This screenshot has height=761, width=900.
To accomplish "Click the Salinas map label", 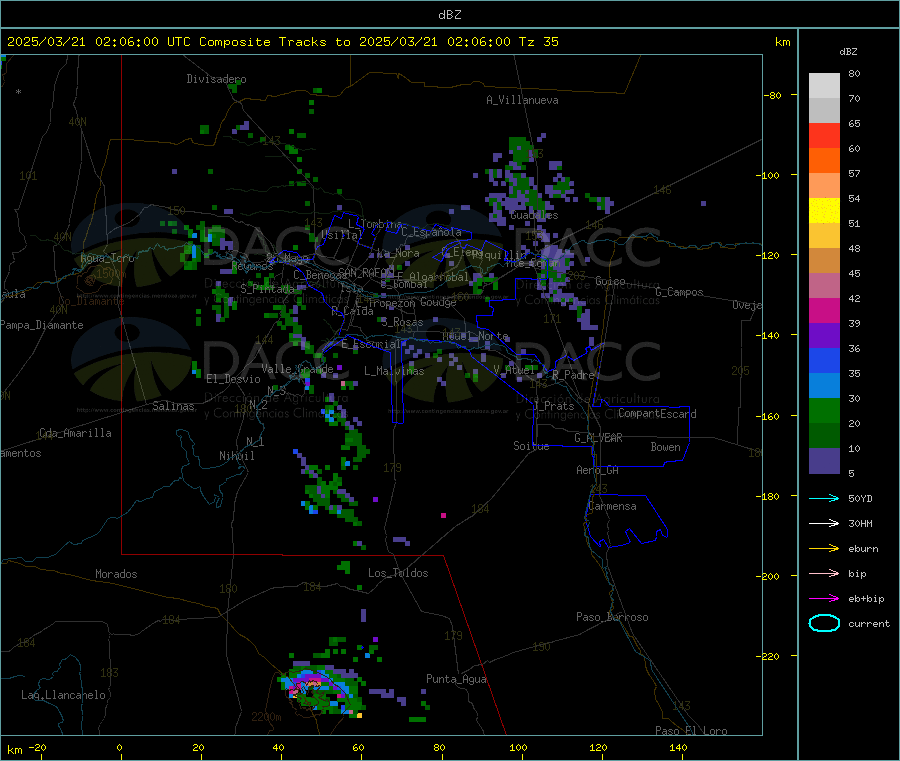I will (x=173, y=406).
